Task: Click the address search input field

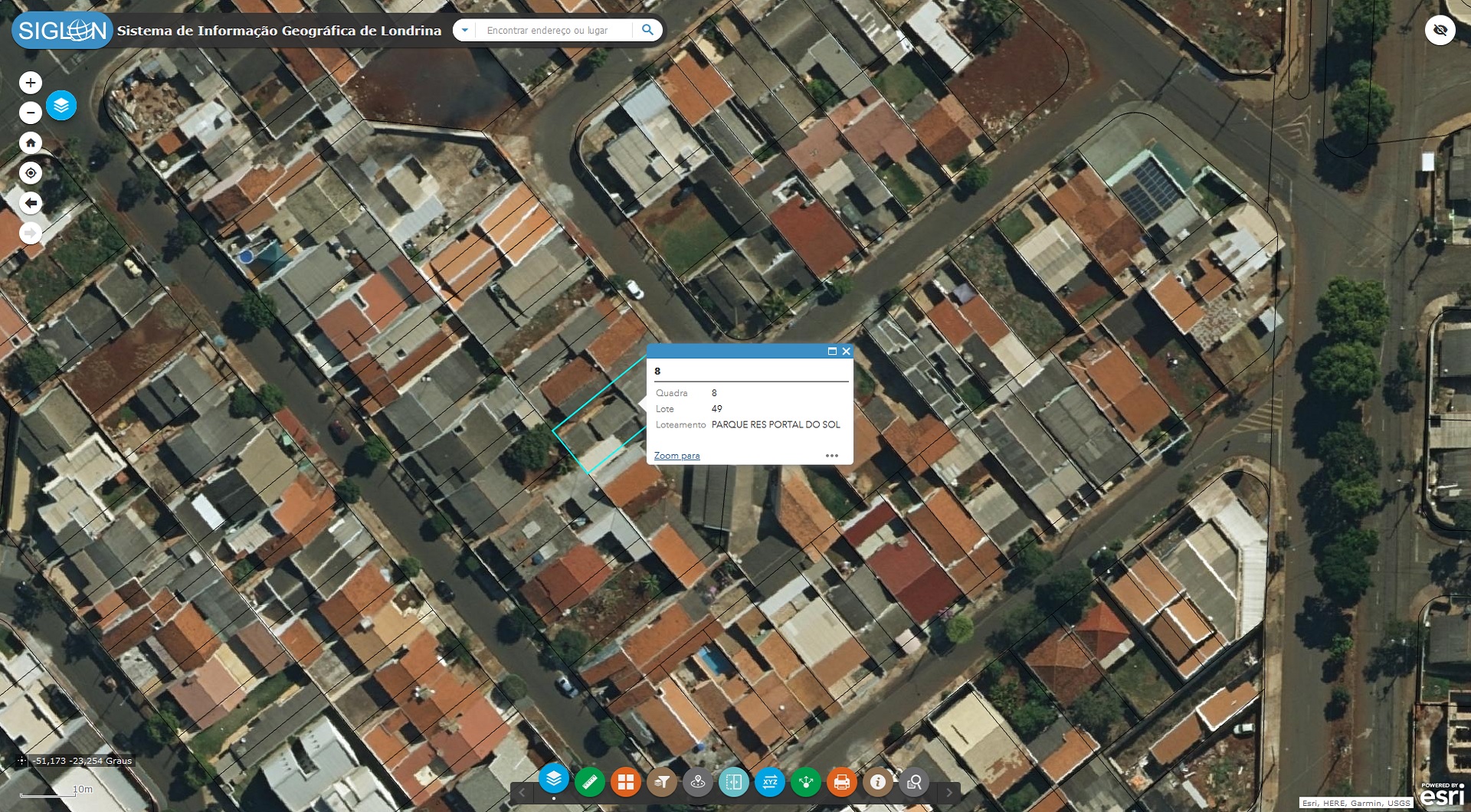Action: tap(554, 30)
